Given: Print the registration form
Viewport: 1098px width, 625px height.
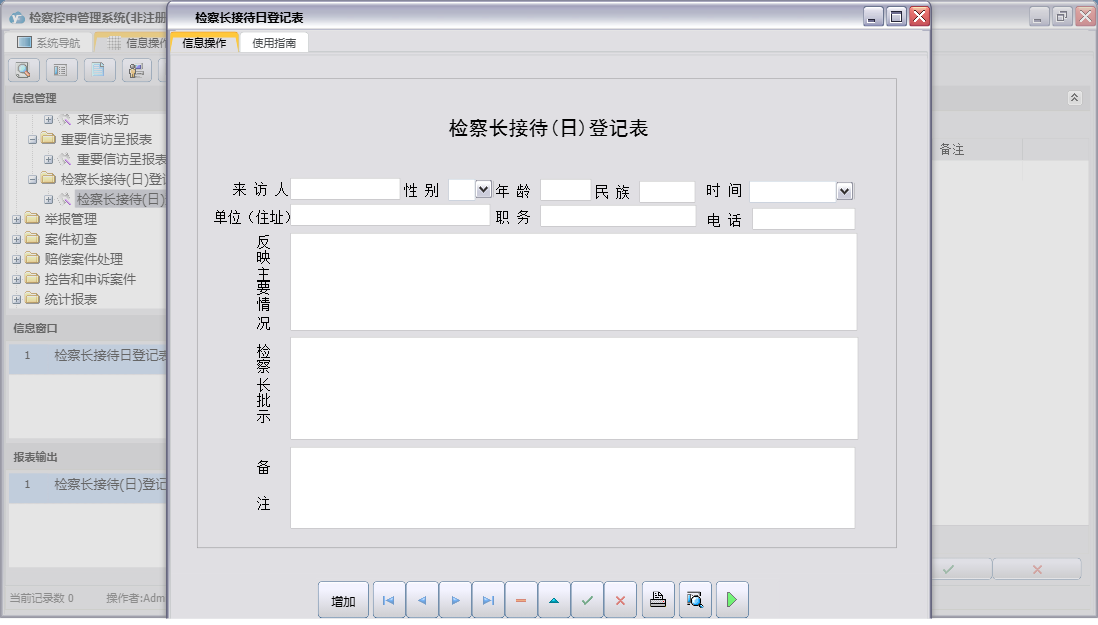Looking at the screenshot, I should pos(658,600).
